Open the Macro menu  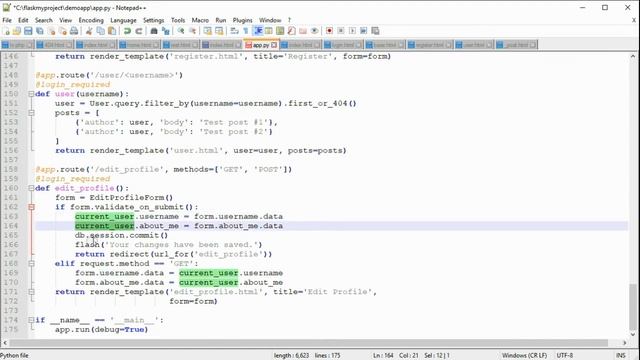(200, 20)
